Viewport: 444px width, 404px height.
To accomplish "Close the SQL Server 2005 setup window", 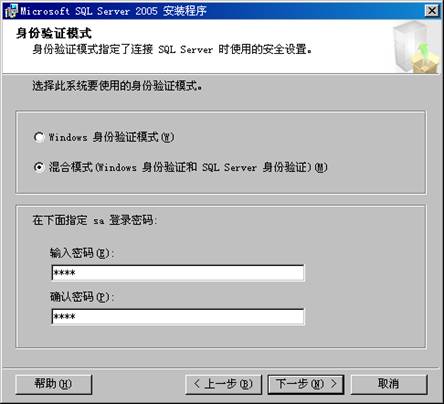I will [x=432, y=11].
